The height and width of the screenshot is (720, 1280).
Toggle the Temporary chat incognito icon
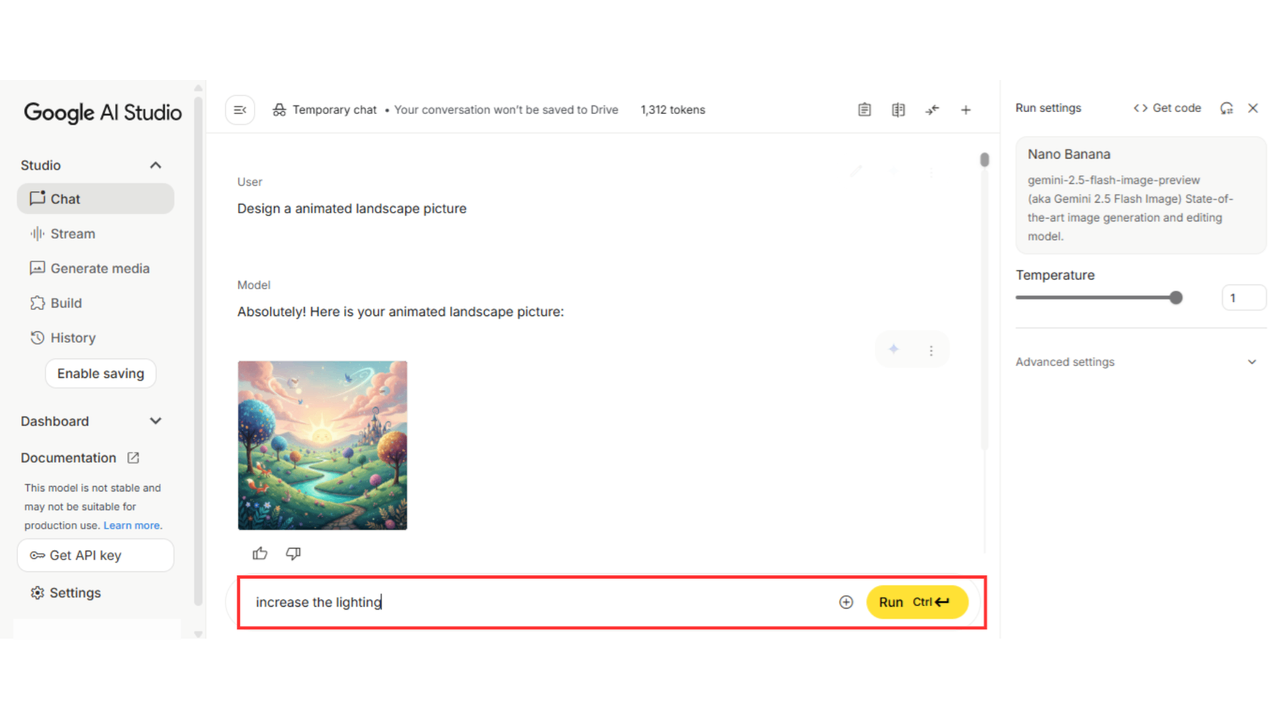(279, 110)
